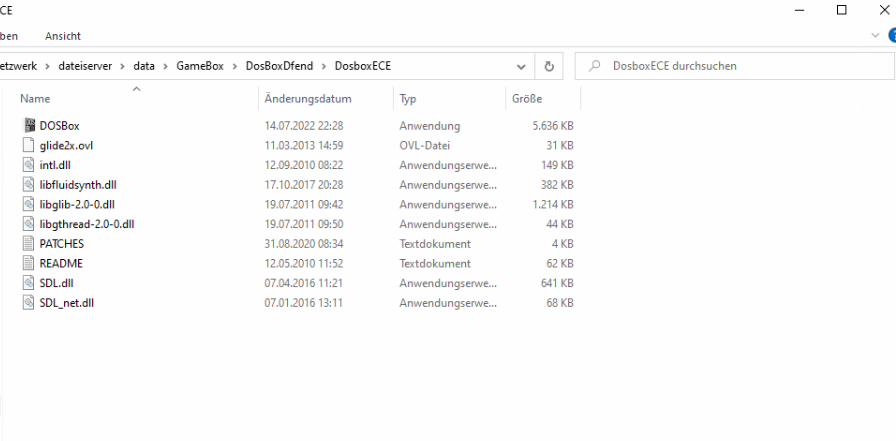The height and width of the screenshot is (441, 896).
Task: Open the address bar history dropdown
Action: [x=522, y=66]
